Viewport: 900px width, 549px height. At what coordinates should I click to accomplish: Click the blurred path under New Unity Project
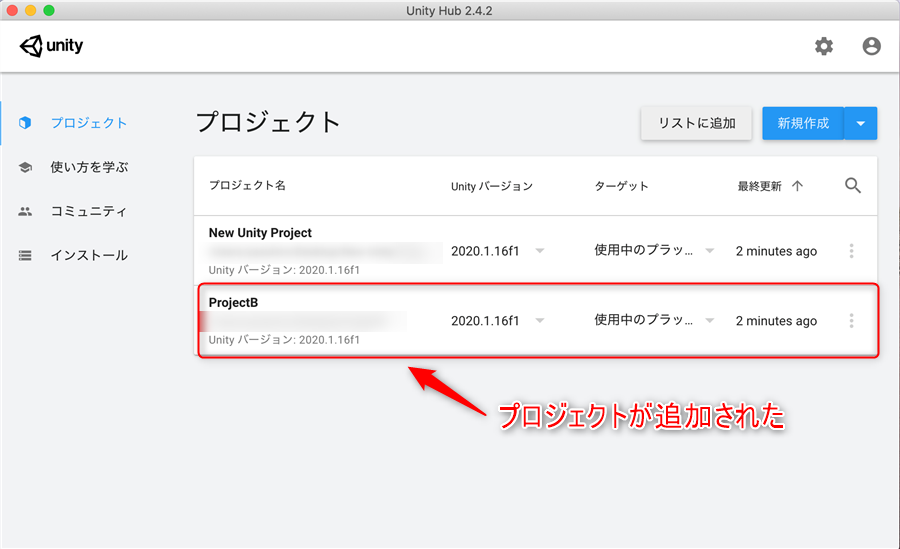click(325, 252)
